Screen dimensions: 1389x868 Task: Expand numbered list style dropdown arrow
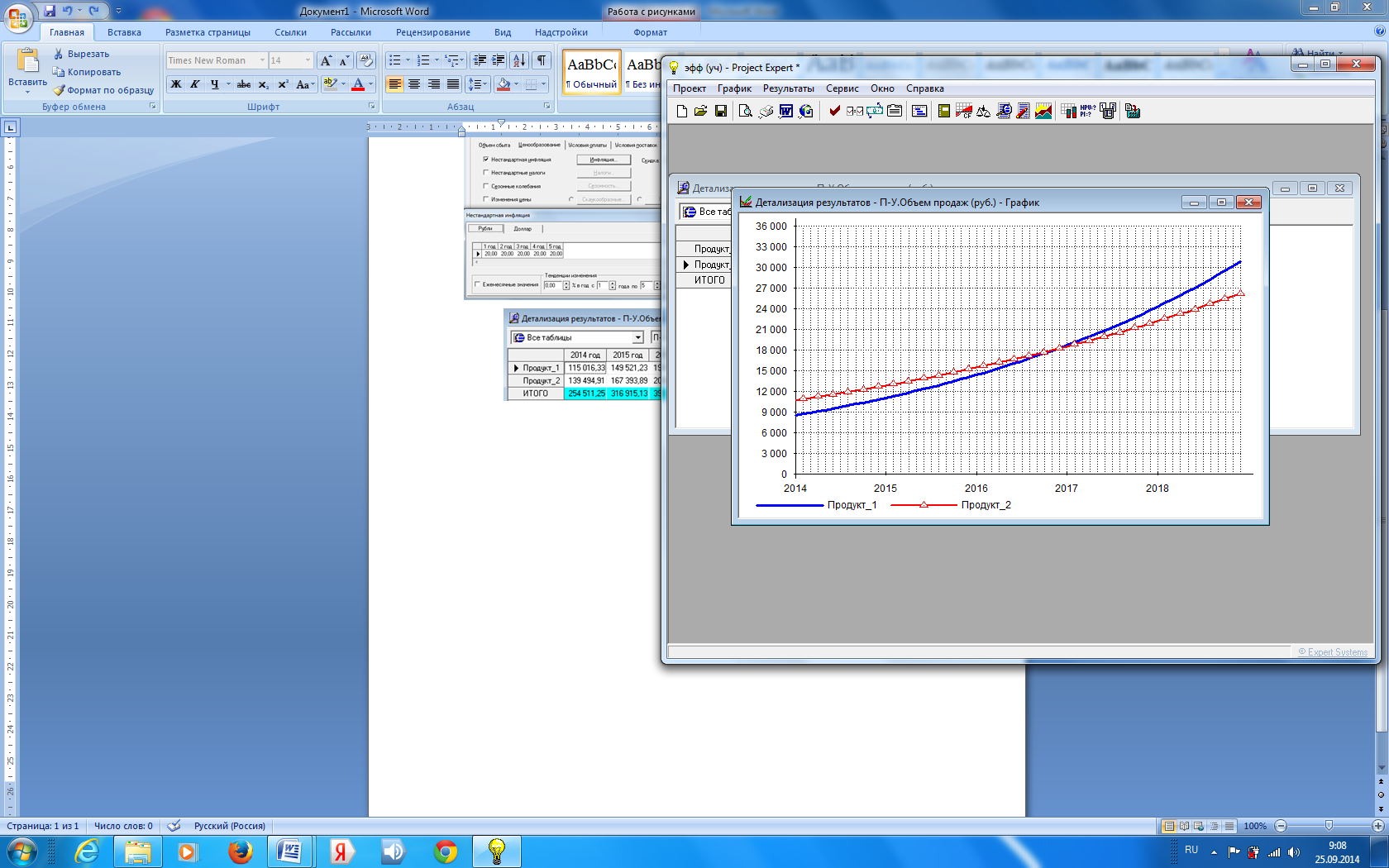tap(437, 60)
